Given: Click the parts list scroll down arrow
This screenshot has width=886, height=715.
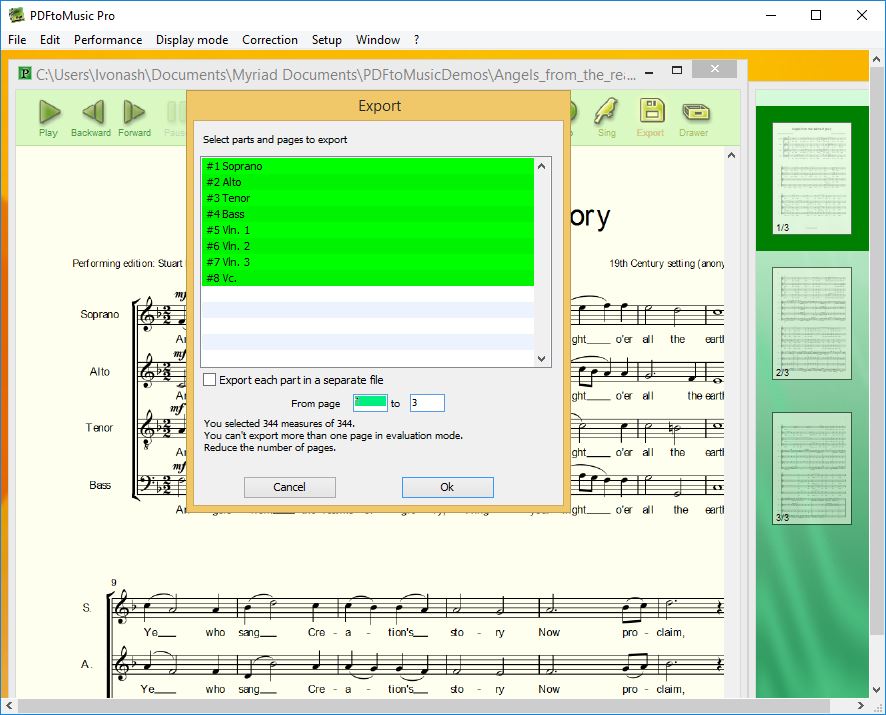Looking at the screenshot, I should (541, 359).
